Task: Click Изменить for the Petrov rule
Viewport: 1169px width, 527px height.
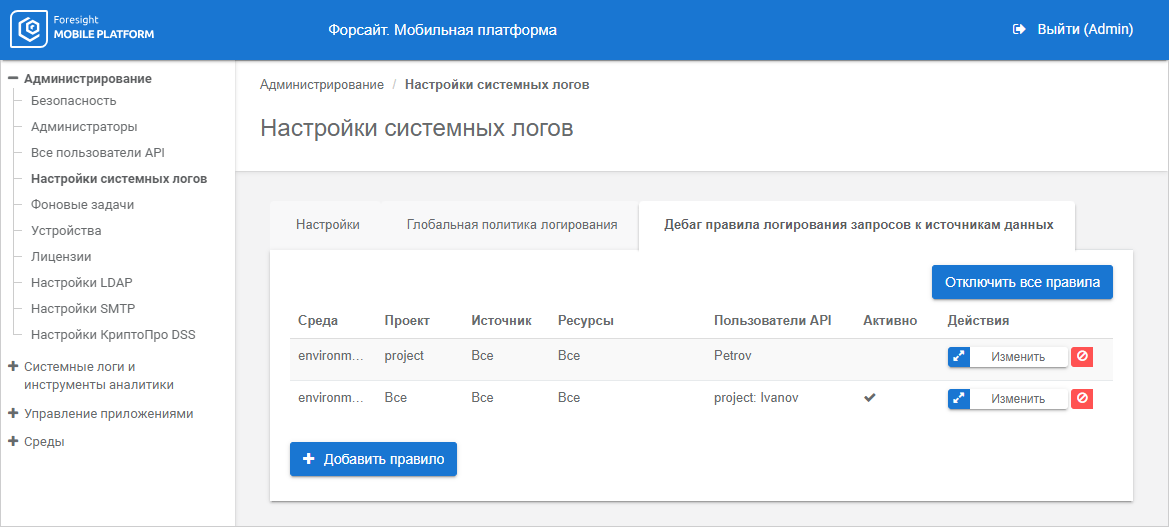Action: [1018, 357]
